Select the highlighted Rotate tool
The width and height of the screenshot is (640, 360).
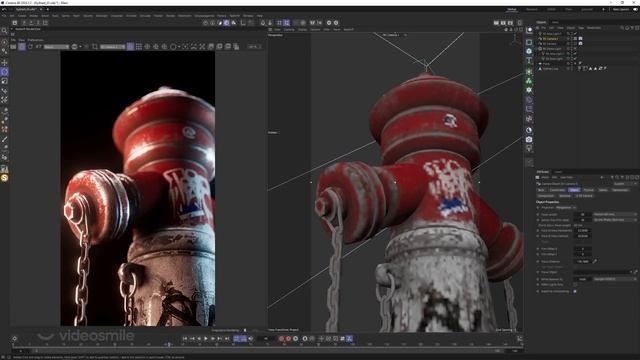4,72
